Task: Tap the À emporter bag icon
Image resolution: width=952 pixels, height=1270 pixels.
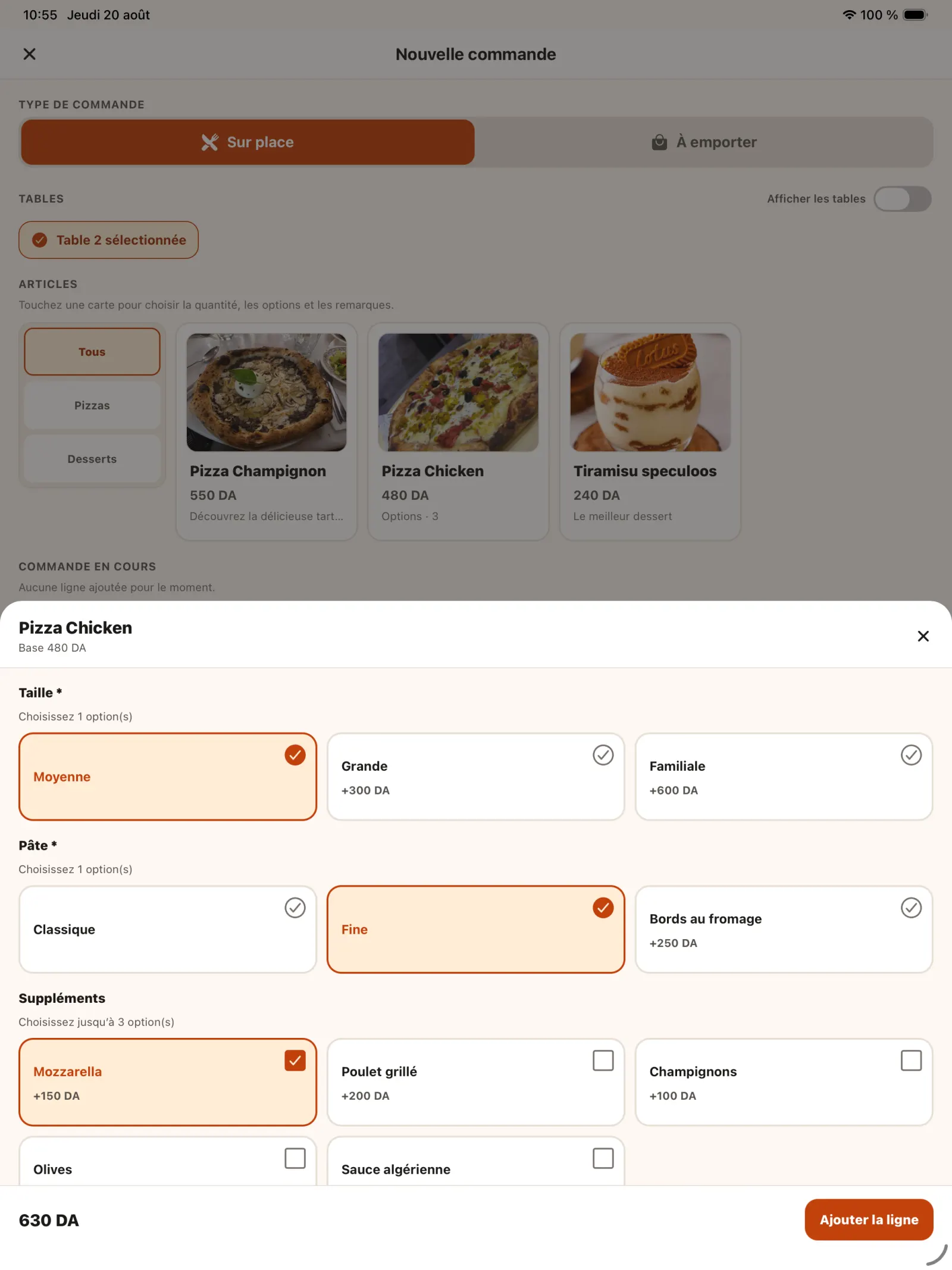Action: coord(659,142)
